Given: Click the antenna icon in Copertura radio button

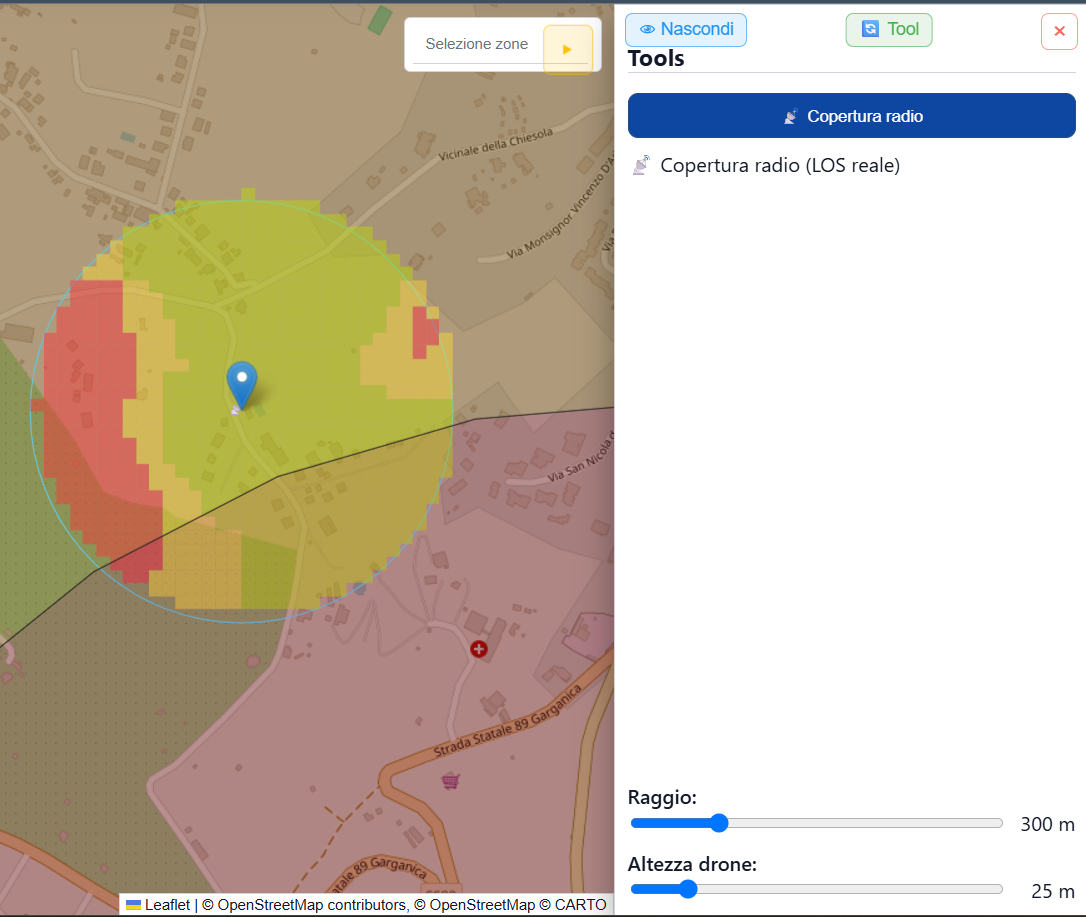Looking at the screenshot, I should tap(790, 116).
